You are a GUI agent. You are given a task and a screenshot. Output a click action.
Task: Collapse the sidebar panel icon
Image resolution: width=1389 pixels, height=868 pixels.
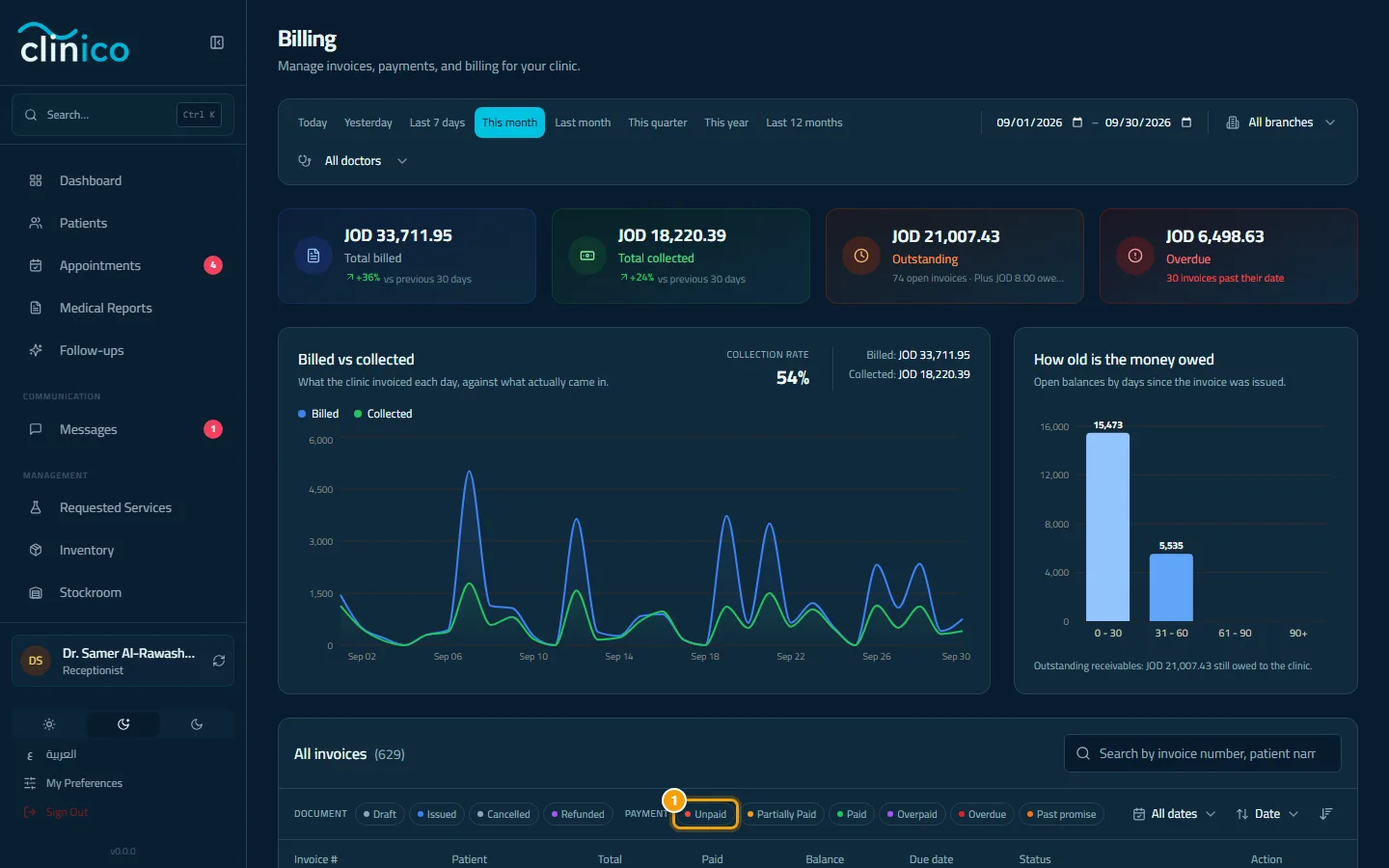tap(217, 42)
